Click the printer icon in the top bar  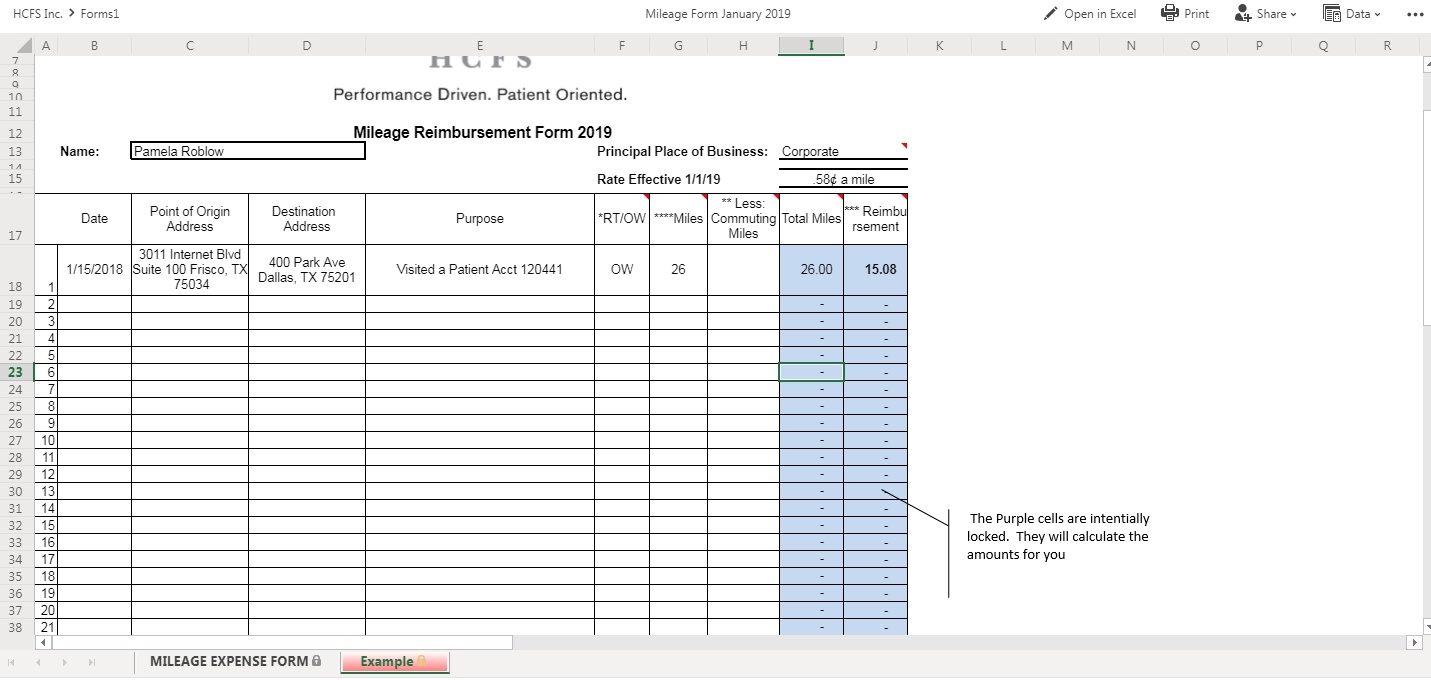pos(1170,14)
